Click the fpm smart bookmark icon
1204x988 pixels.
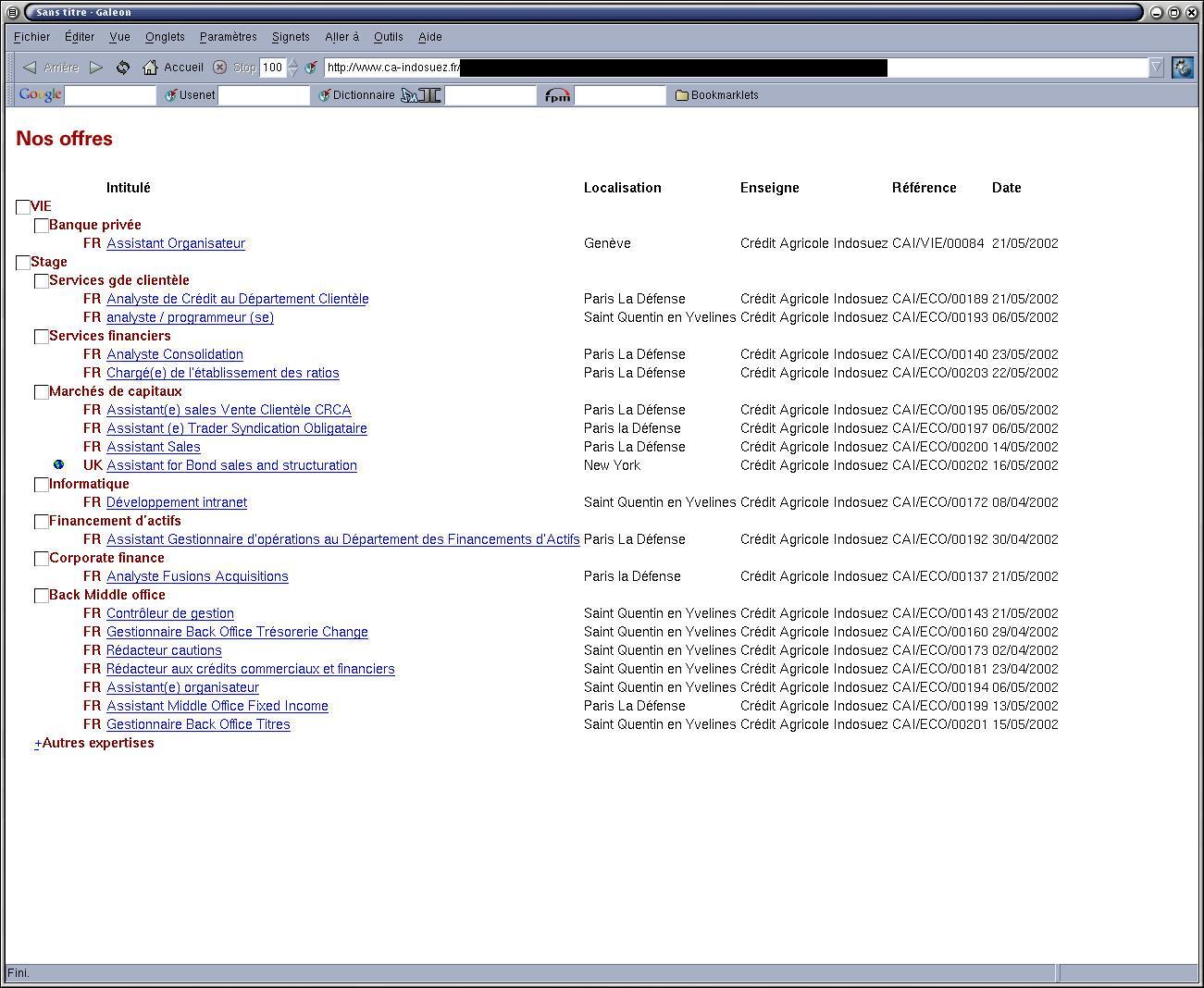coord(557,95)
